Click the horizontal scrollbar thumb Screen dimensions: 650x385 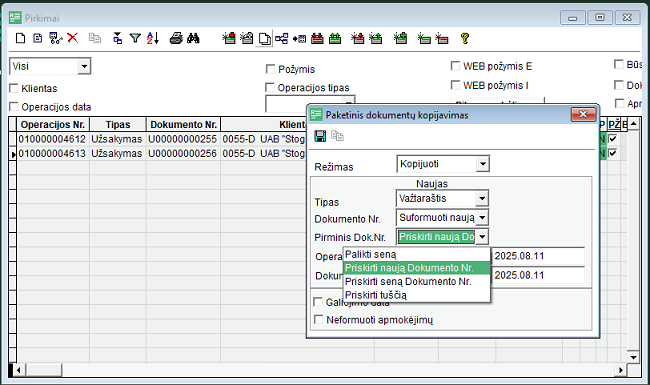pos(43,370)
